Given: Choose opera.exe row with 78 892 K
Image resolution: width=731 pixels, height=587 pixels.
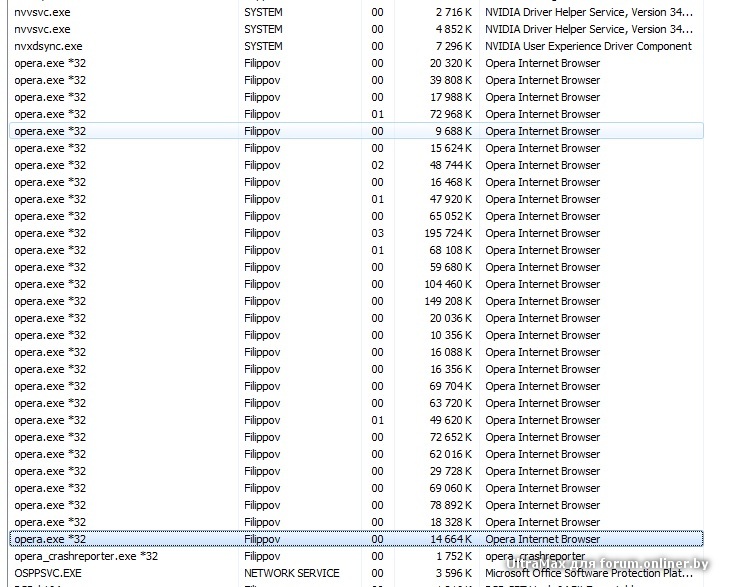Looking at the screenshot, I should tap(356, 505).
